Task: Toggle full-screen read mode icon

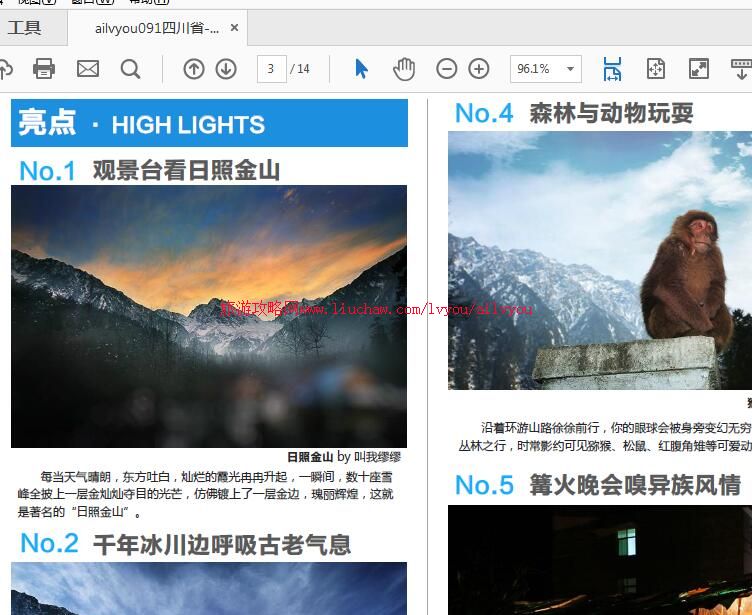Action: [x=699, y=68]
